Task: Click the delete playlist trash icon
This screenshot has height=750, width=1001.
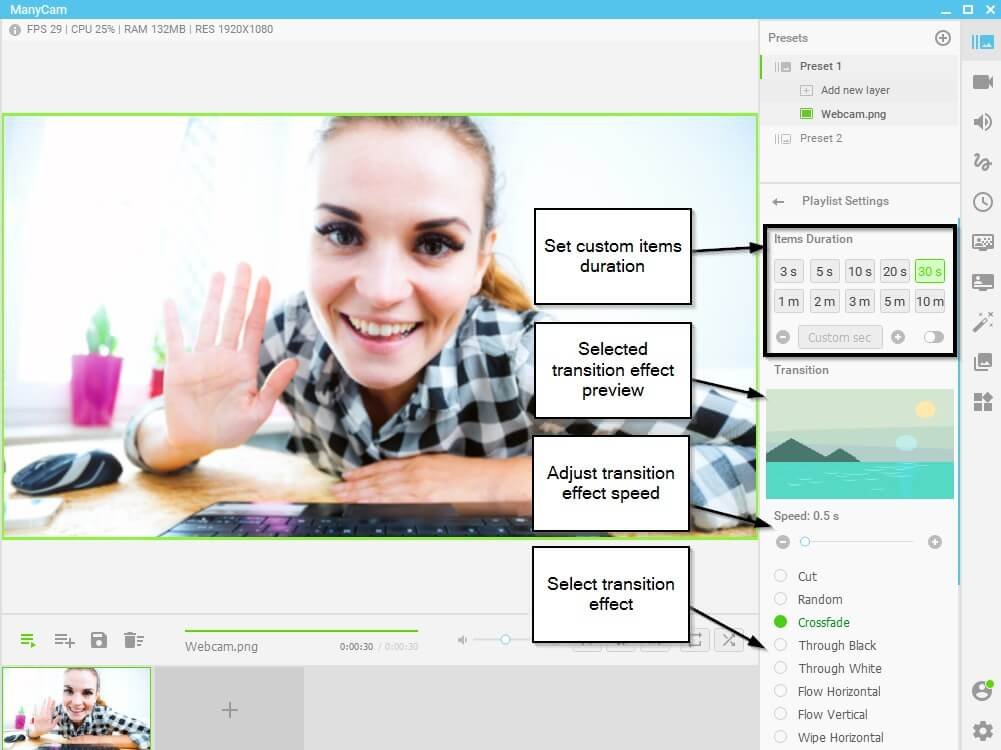Action: tap(133, 640)
